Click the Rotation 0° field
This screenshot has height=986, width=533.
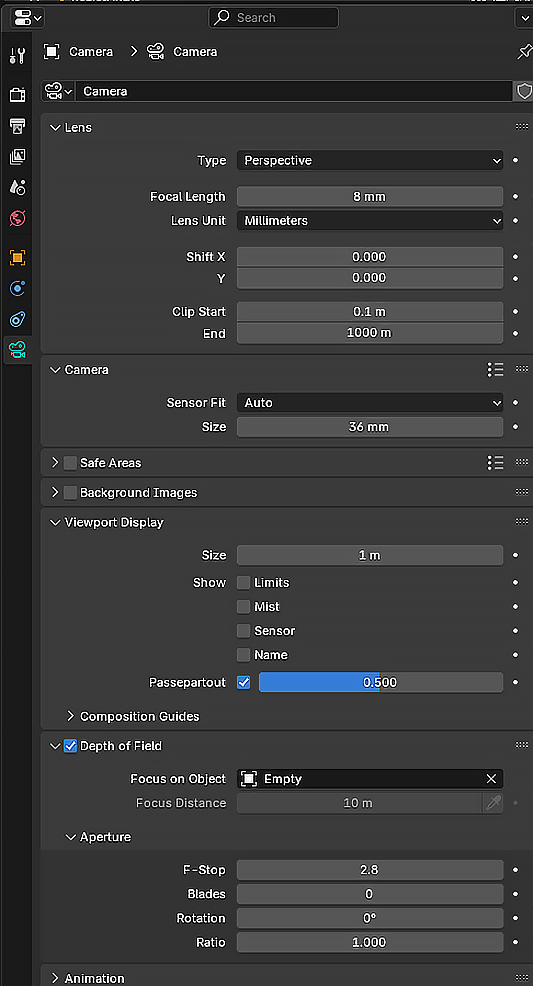370,918
